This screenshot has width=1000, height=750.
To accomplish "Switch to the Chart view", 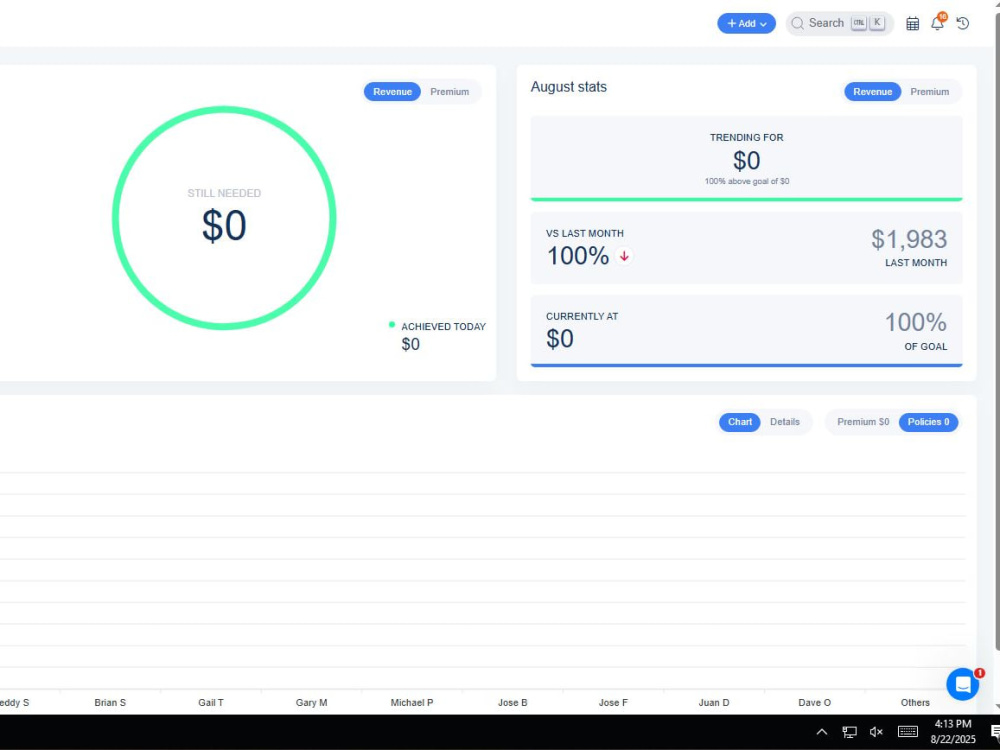I will coord(740,422).
